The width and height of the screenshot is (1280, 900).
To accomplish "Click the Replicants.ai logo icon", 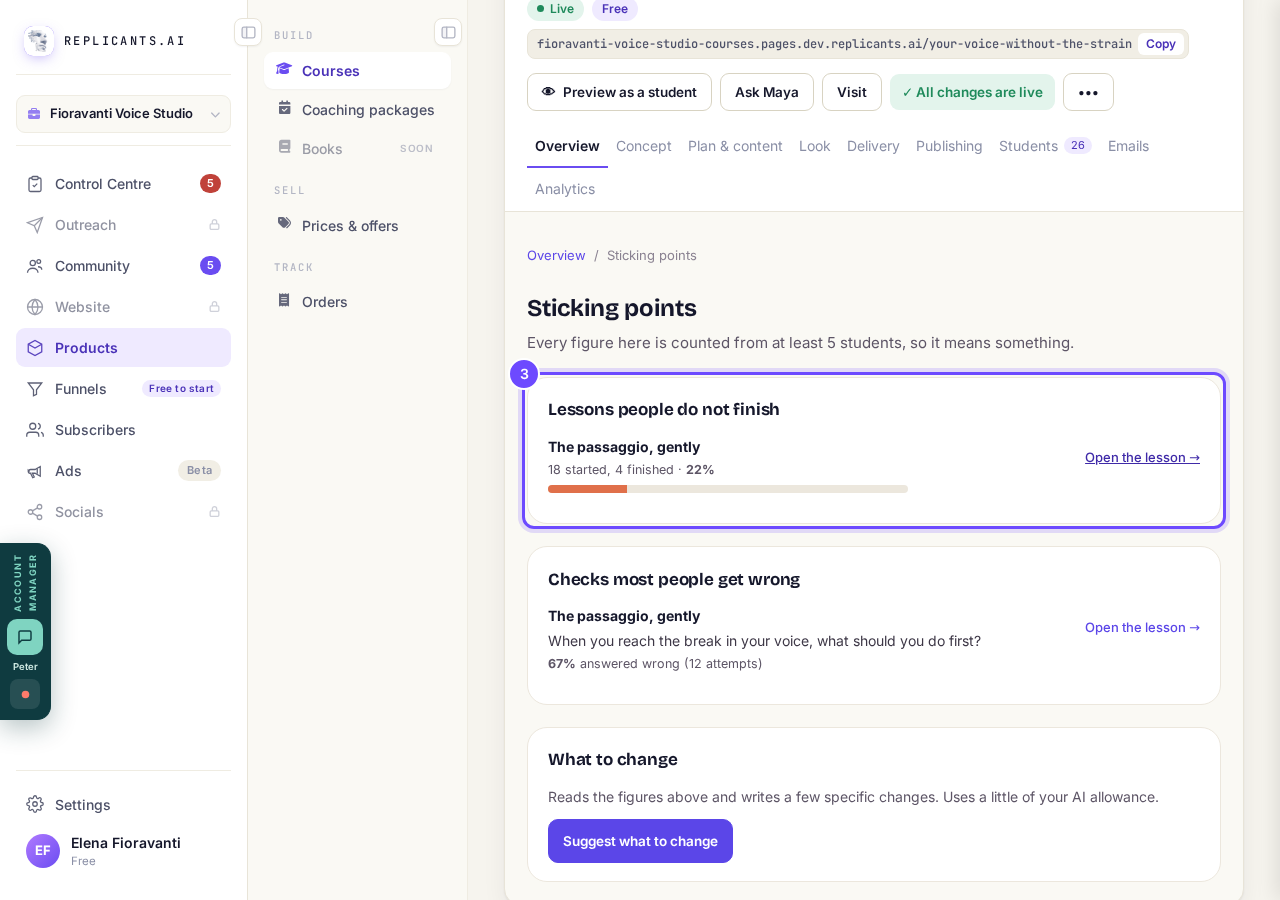I will point(39,41).
